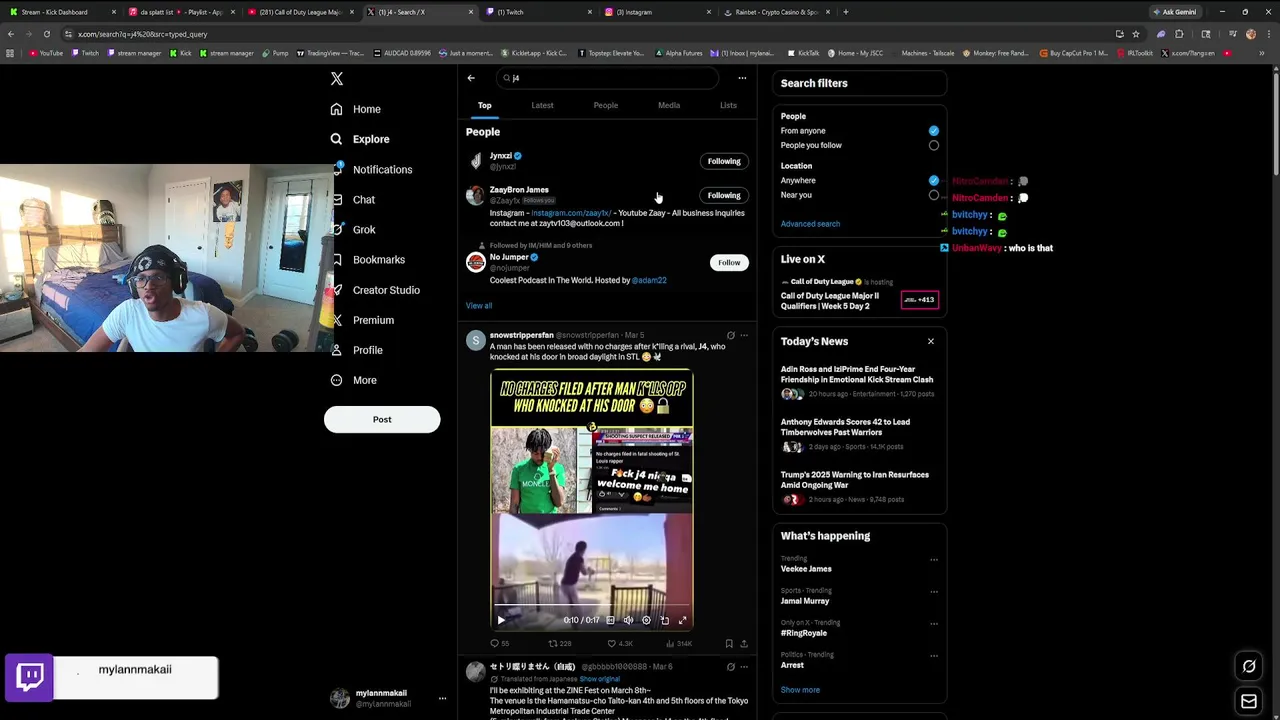Open search options three-dot menu
The height and width of the screenshot is (720, 1280).
pos(742,78)
